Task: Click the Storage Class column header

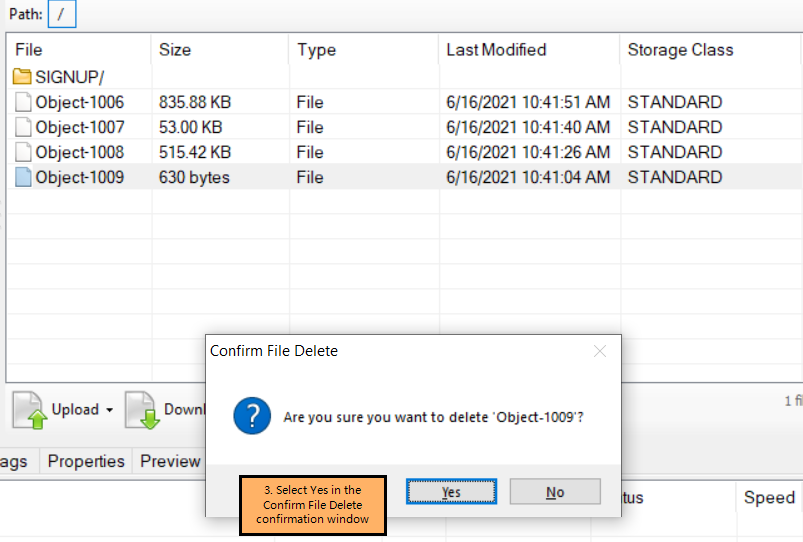Action: tap(680, 50)
